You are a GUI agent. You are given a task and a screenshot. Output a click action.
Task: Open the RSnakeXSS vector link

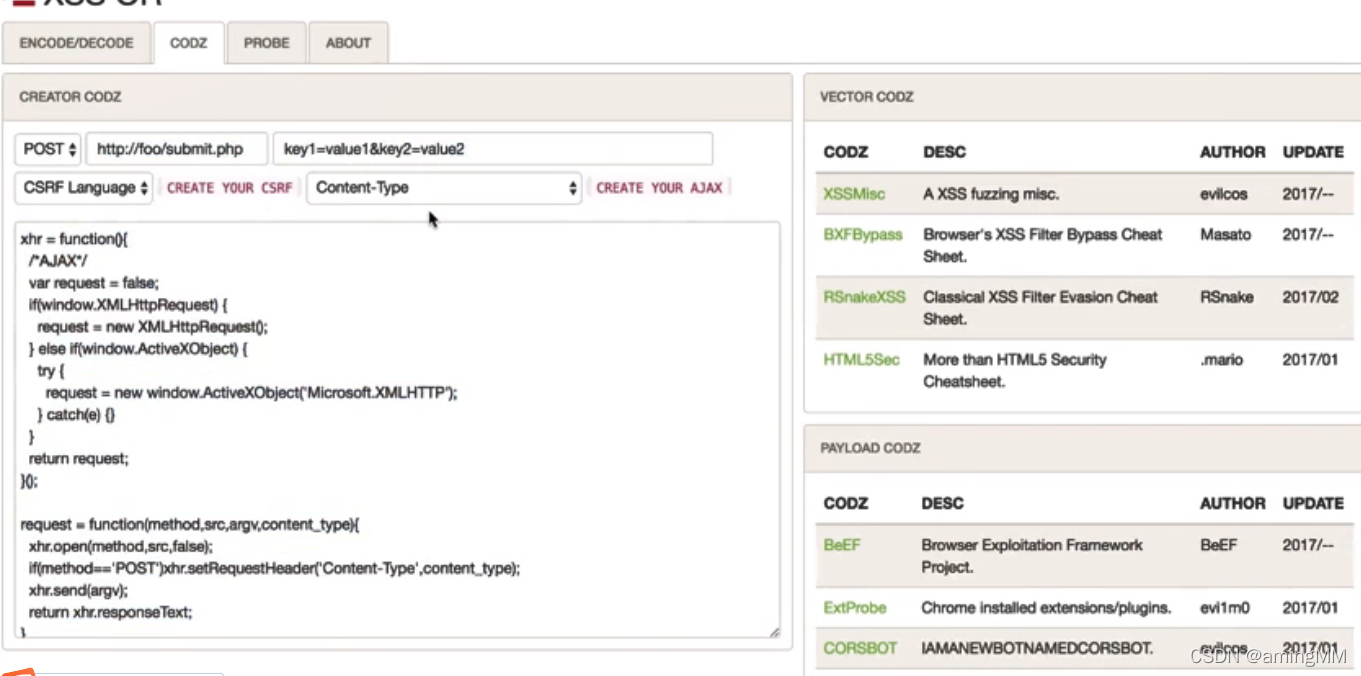tap(864, 297)
